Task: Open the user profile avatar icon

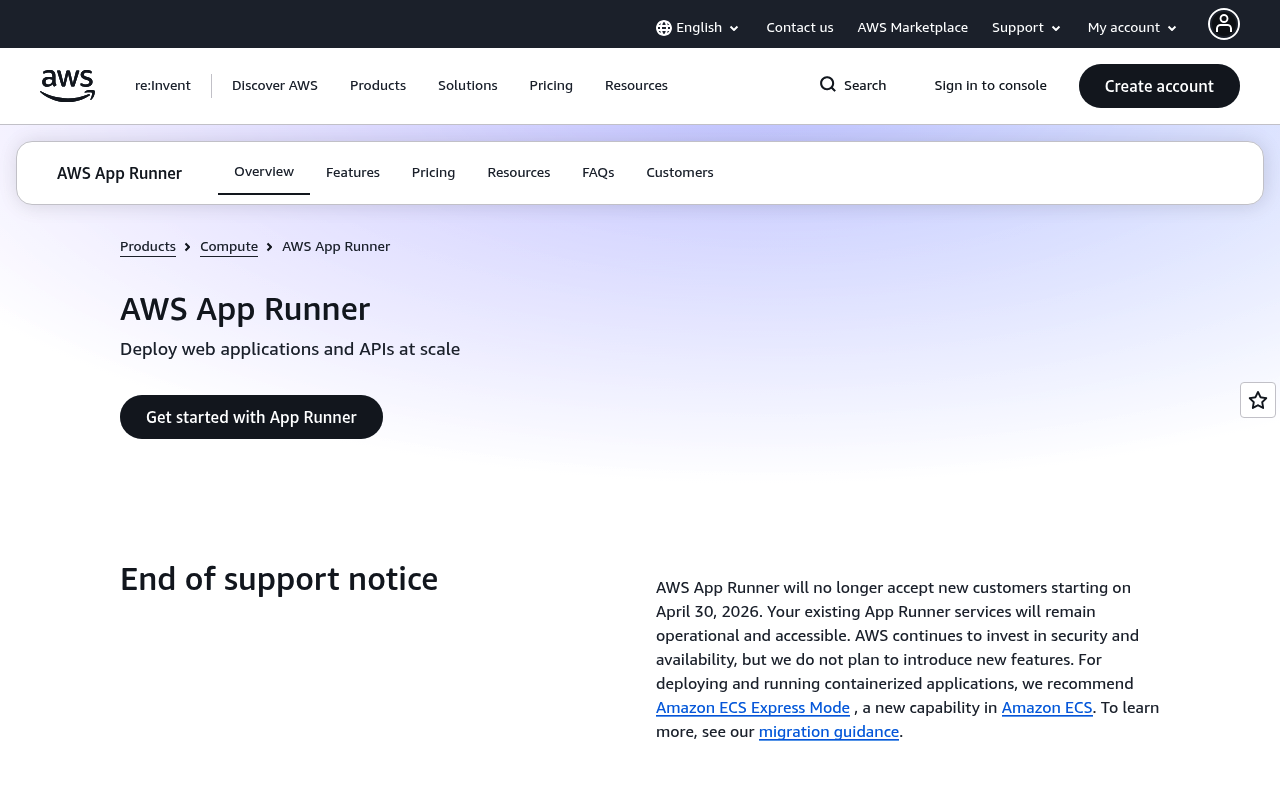Action: [1224, 24]
